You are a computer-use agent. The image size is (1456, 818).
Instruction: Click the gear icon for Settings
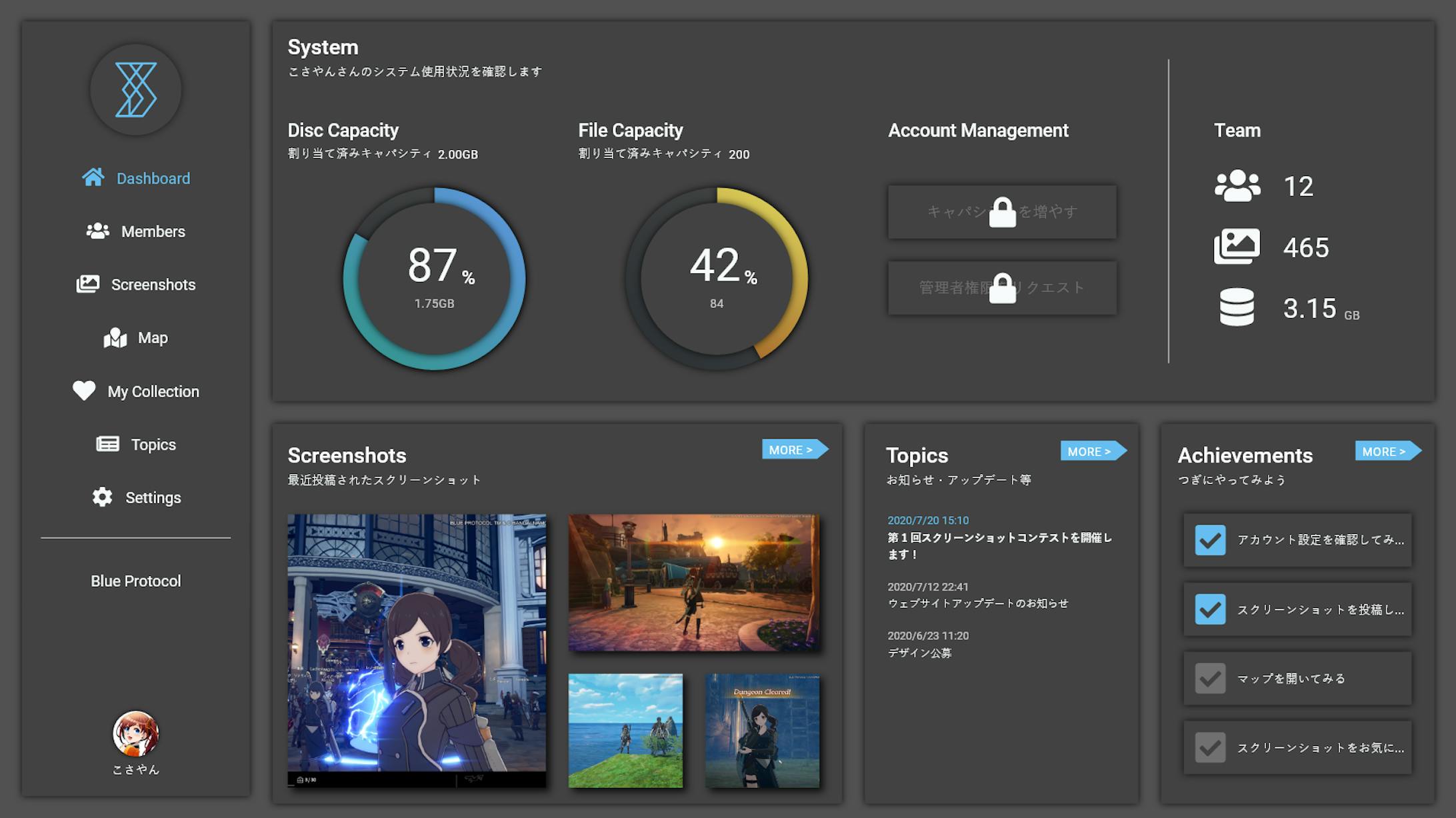(102, 497)
